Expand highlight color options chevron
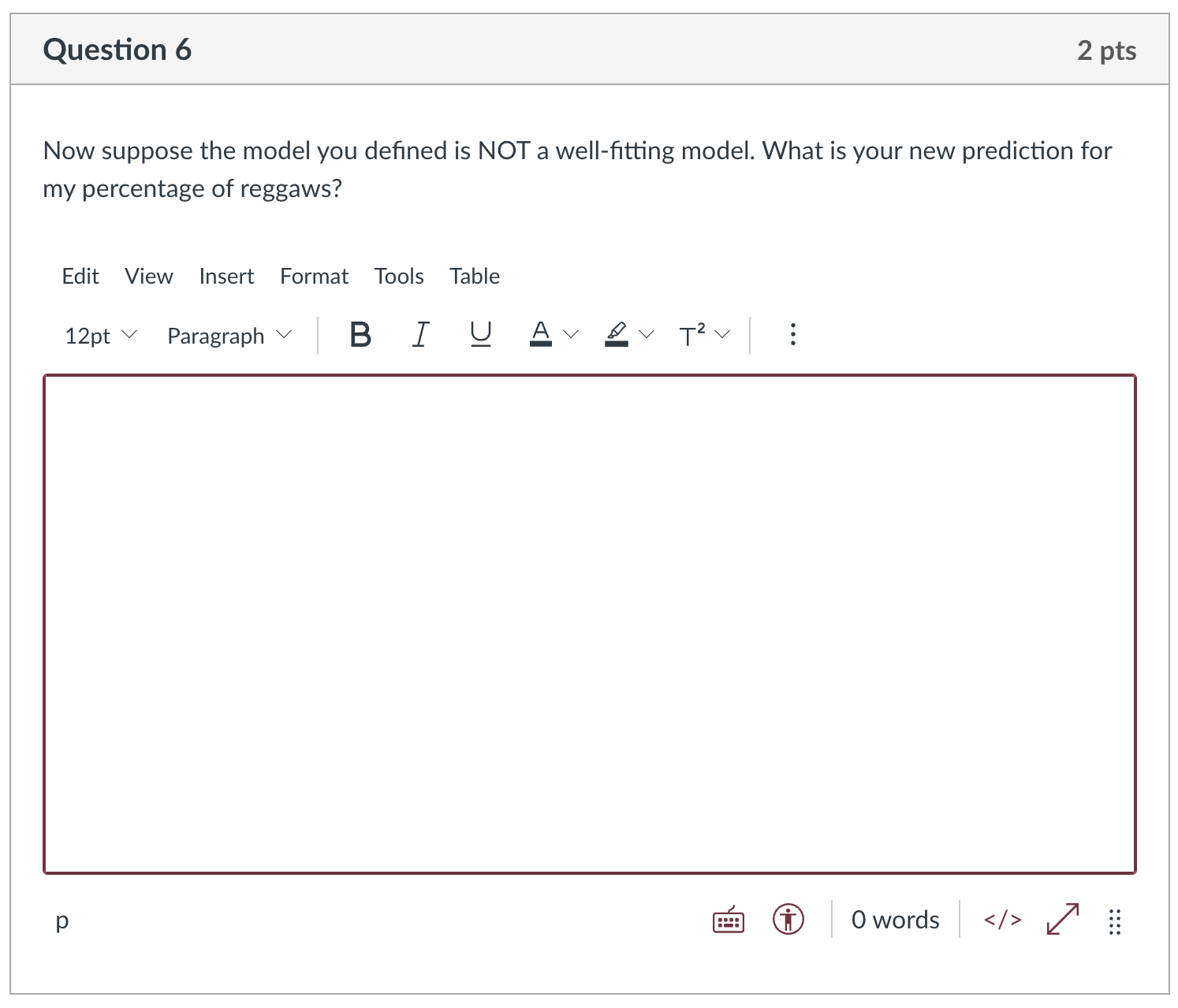Screen dimensions: 1178x1008 647,335
